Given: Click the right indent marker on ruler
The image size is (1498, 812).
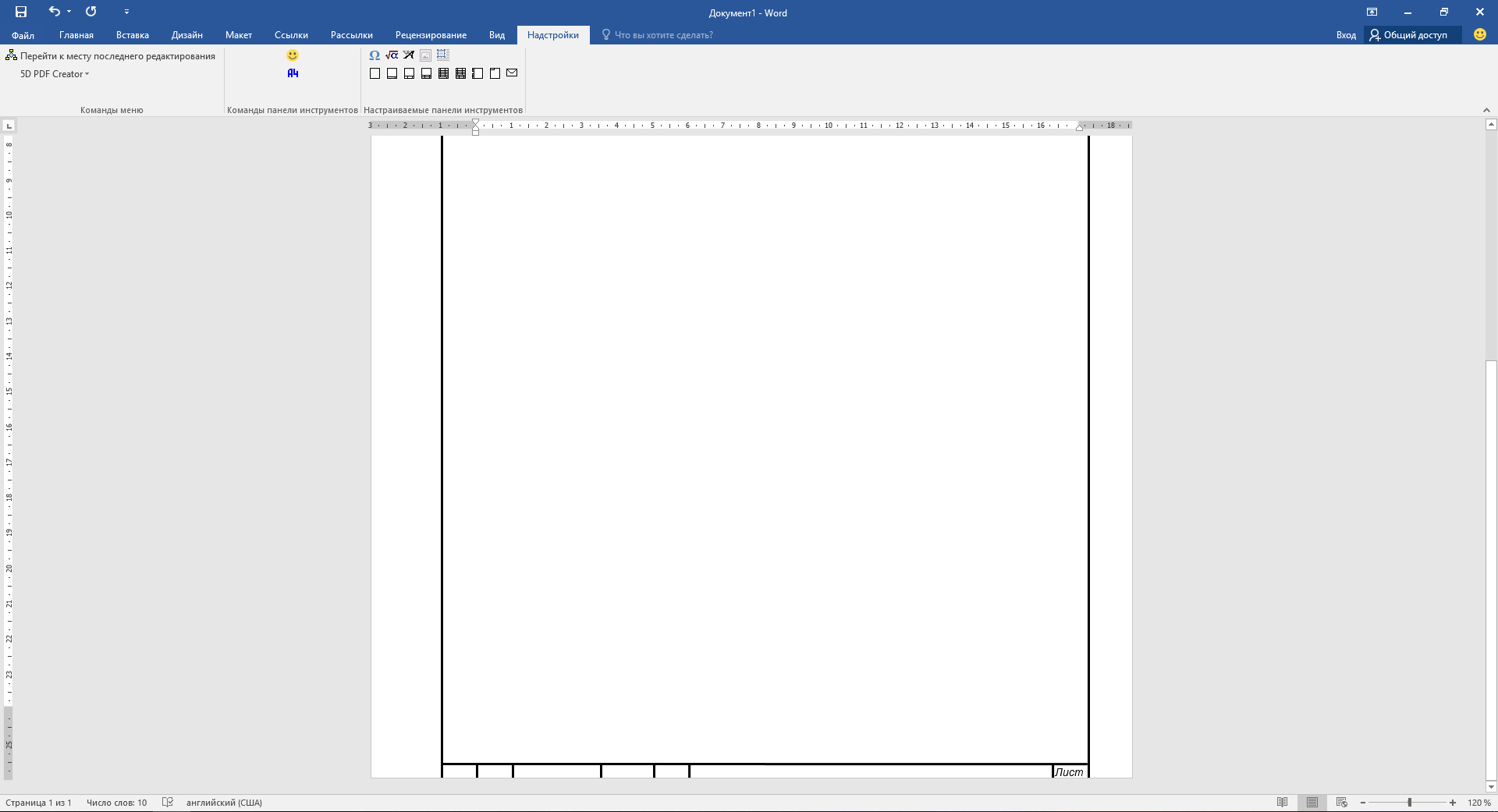Looking at the screenshot, I should click(1080, 127).
